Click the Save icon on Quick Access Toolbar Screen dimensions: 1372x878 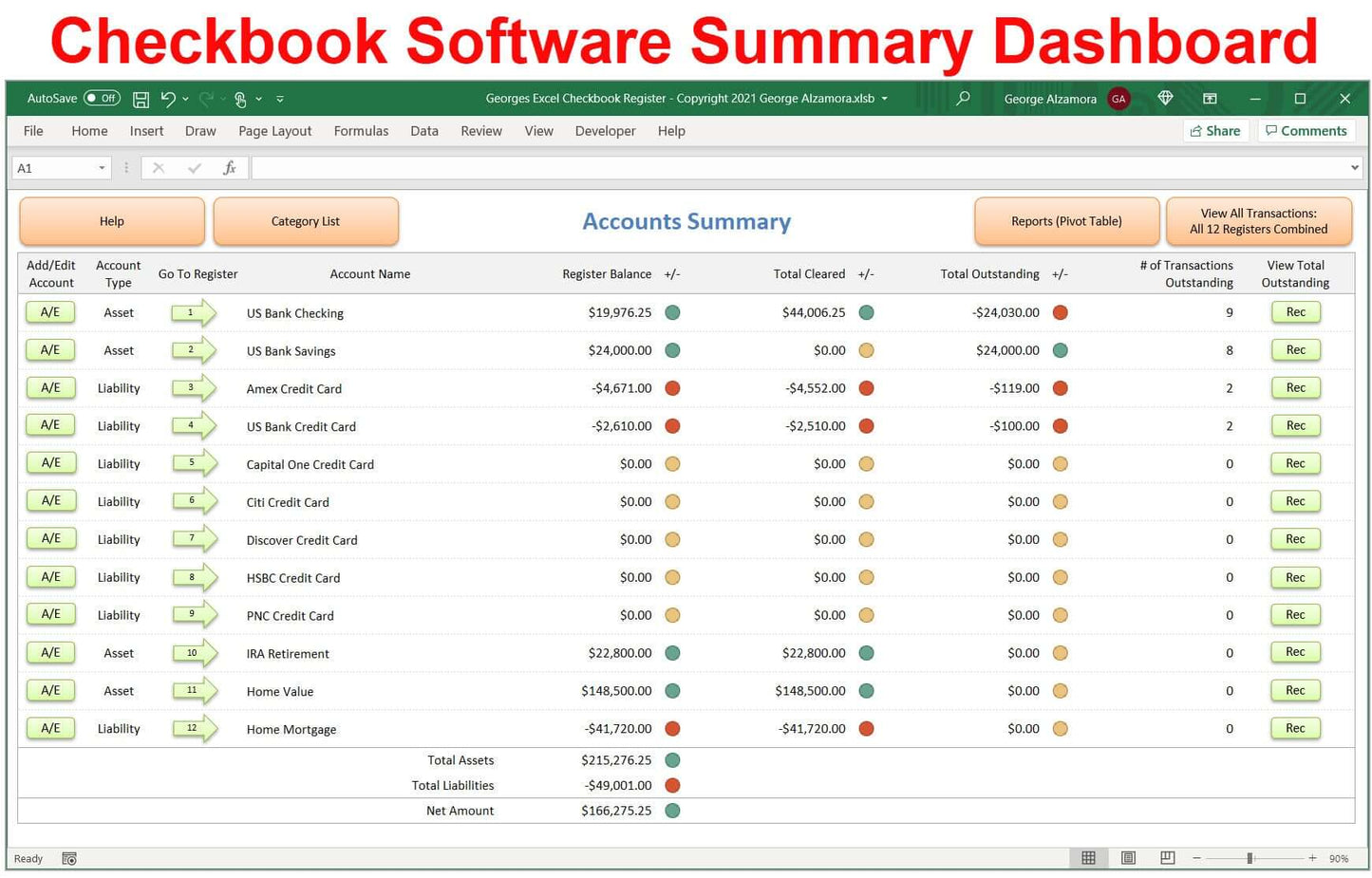[141, 99]
